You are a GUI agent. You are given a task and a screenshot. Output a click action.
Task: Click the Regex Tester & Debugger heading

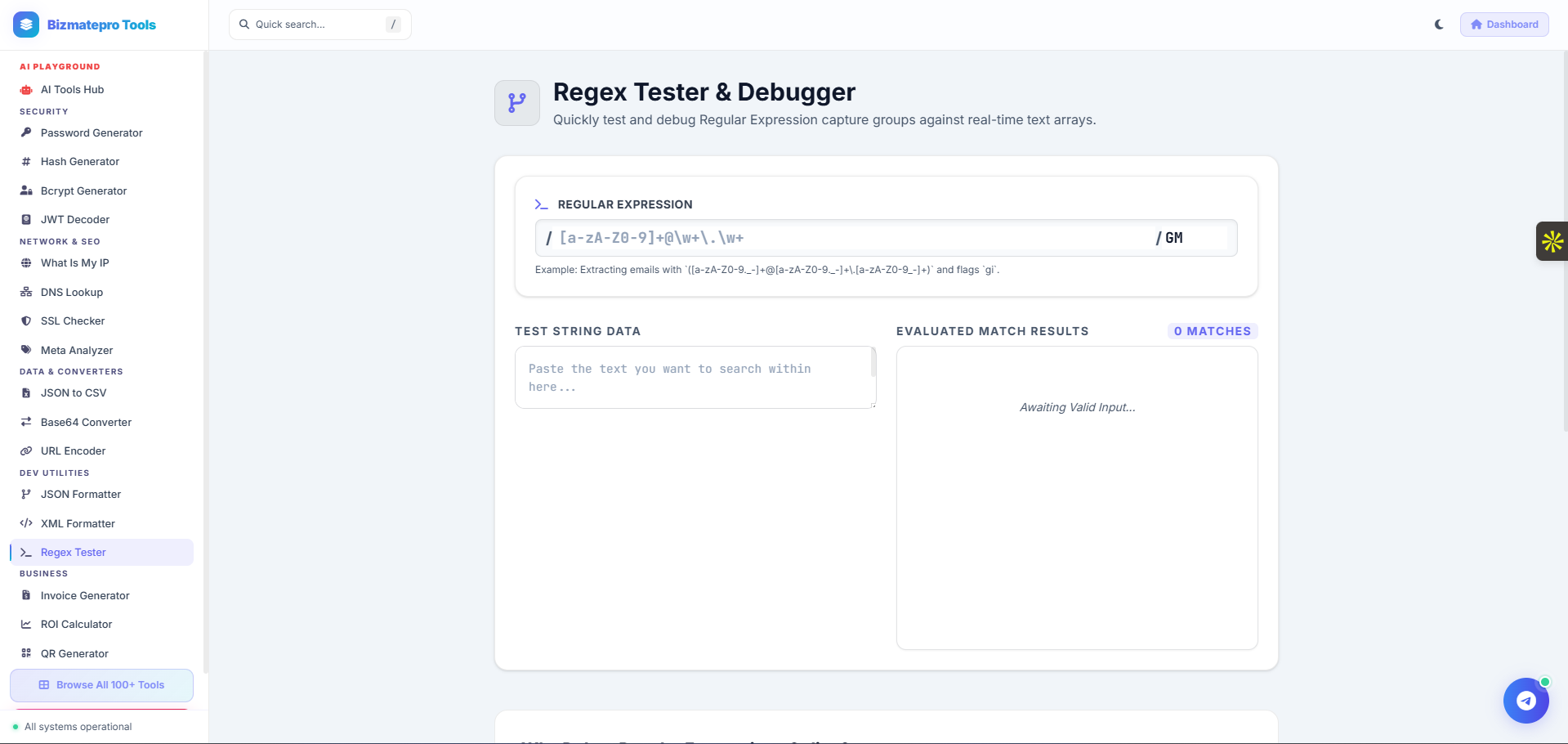[x=704, y=92]
